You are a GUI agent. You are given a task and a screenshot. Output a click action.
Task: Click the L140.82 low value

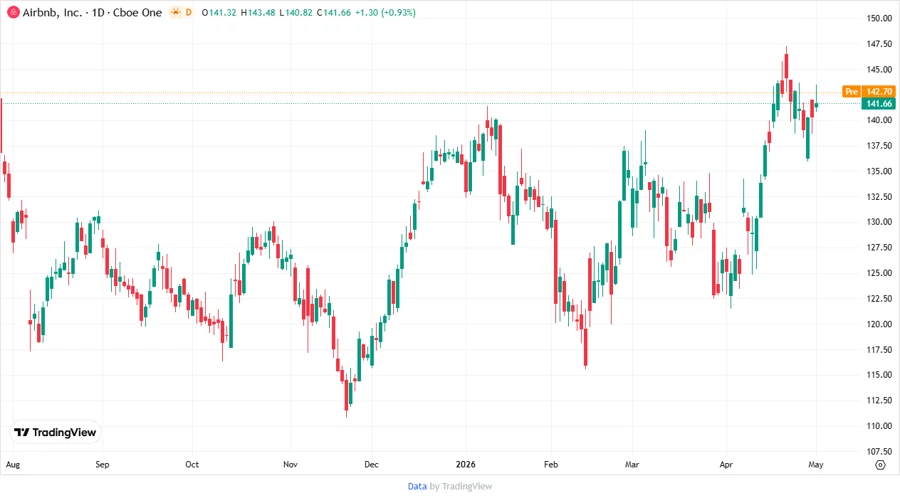coord(296,12)
